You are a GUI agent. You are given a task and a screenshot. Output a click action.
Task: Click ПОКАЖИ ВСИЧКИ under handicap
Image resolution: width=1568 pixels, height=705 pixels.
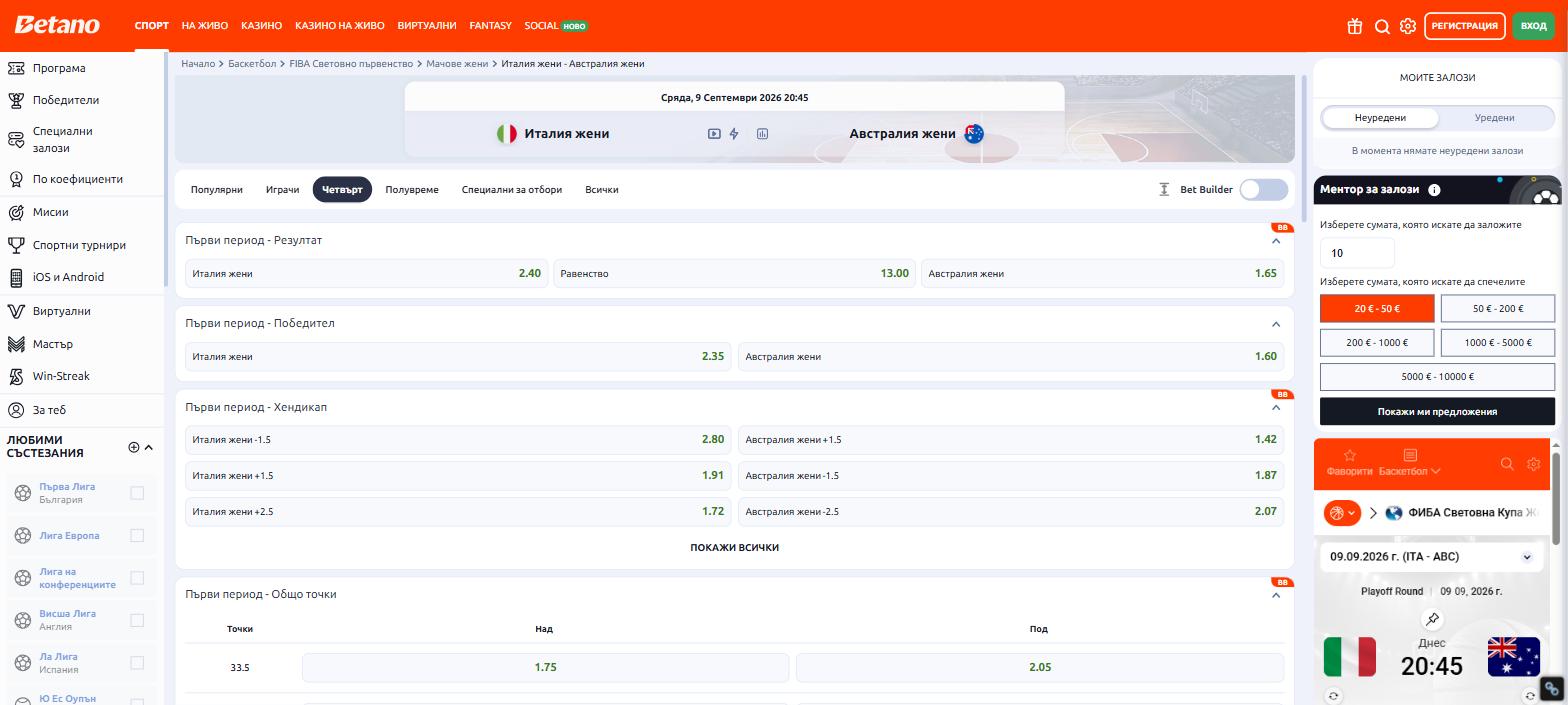734,547
